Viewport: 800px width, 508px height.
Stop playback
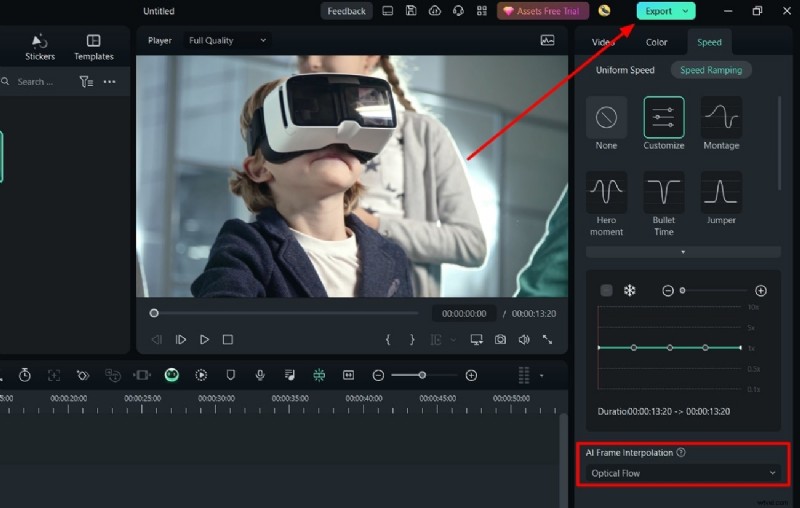(228, 340)
